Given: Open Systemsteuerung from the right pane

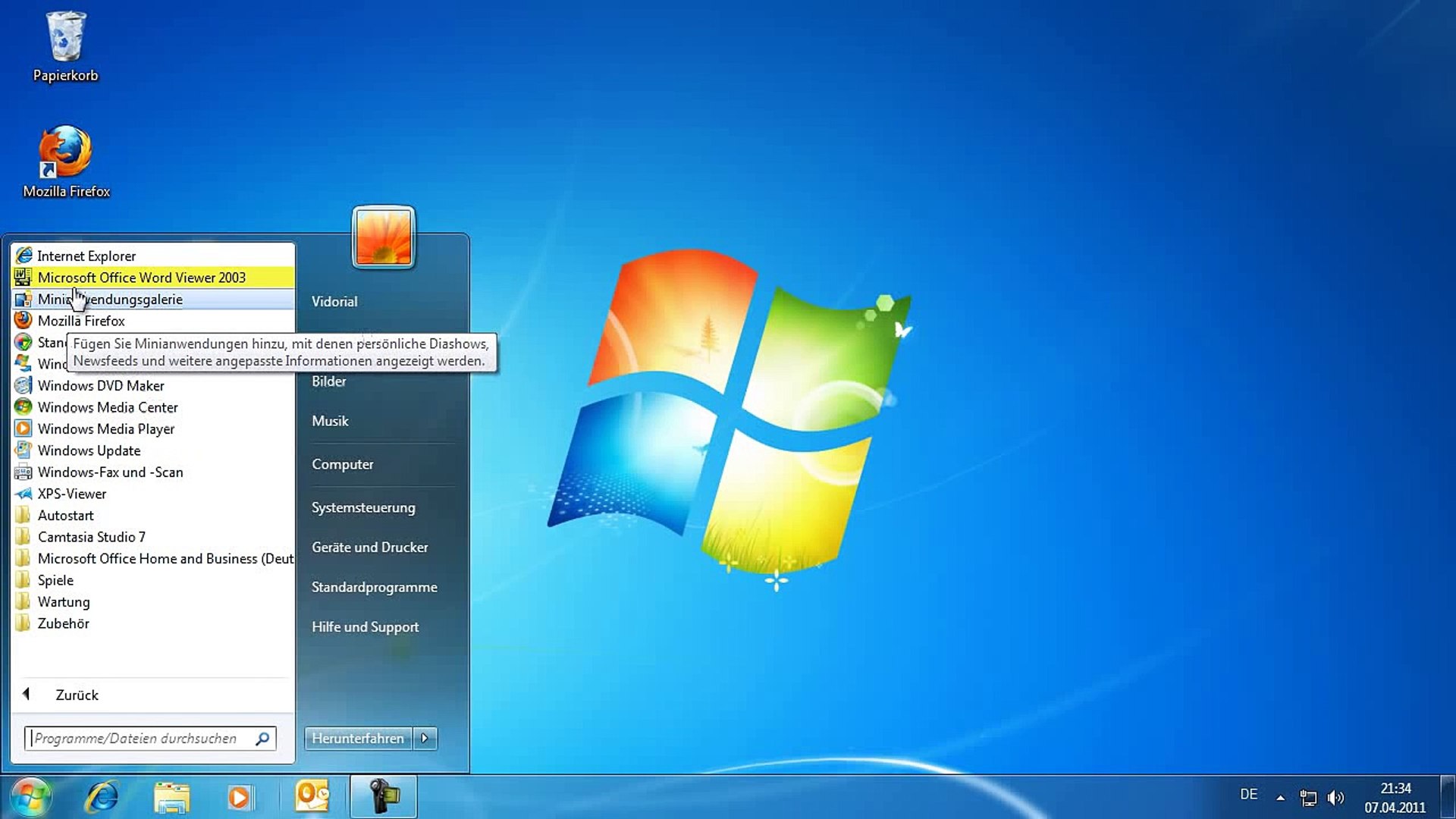Looking at the screenshot, I should [x=363, y=507].
